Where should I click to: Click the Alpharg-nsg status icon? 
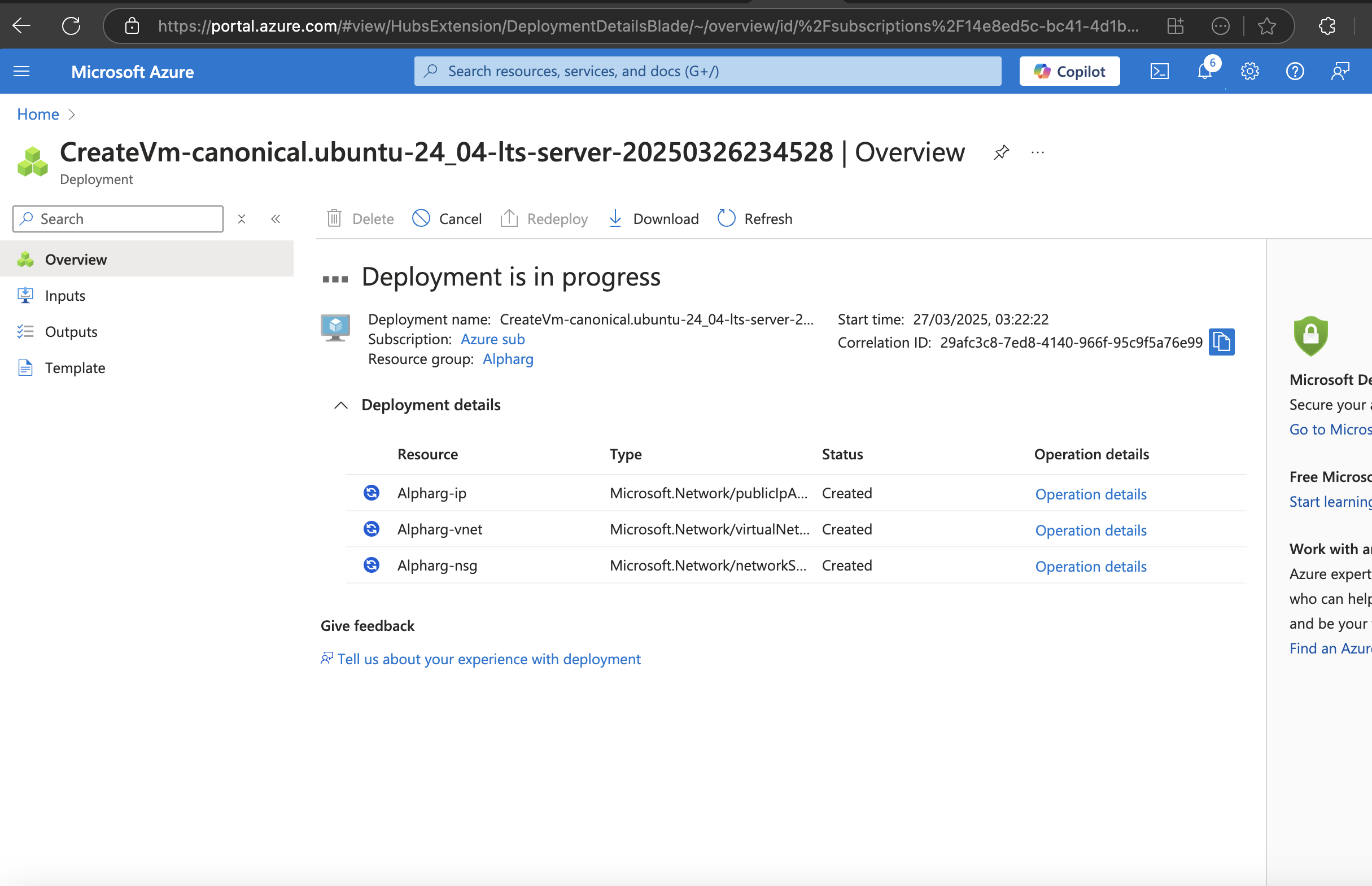click(371, 565)
